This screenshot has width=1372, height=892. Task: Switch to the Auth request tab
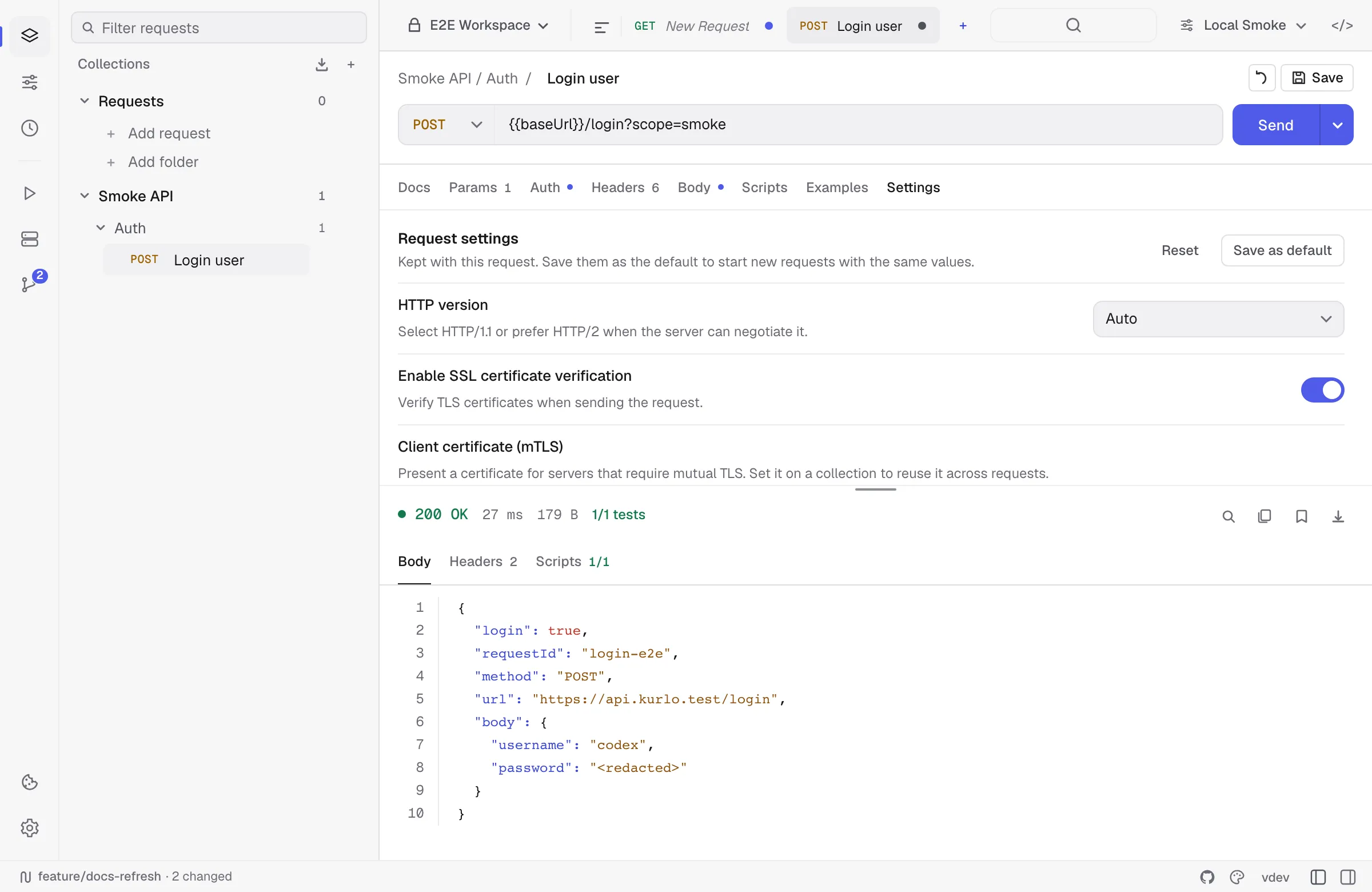click(x=551, y=188)
